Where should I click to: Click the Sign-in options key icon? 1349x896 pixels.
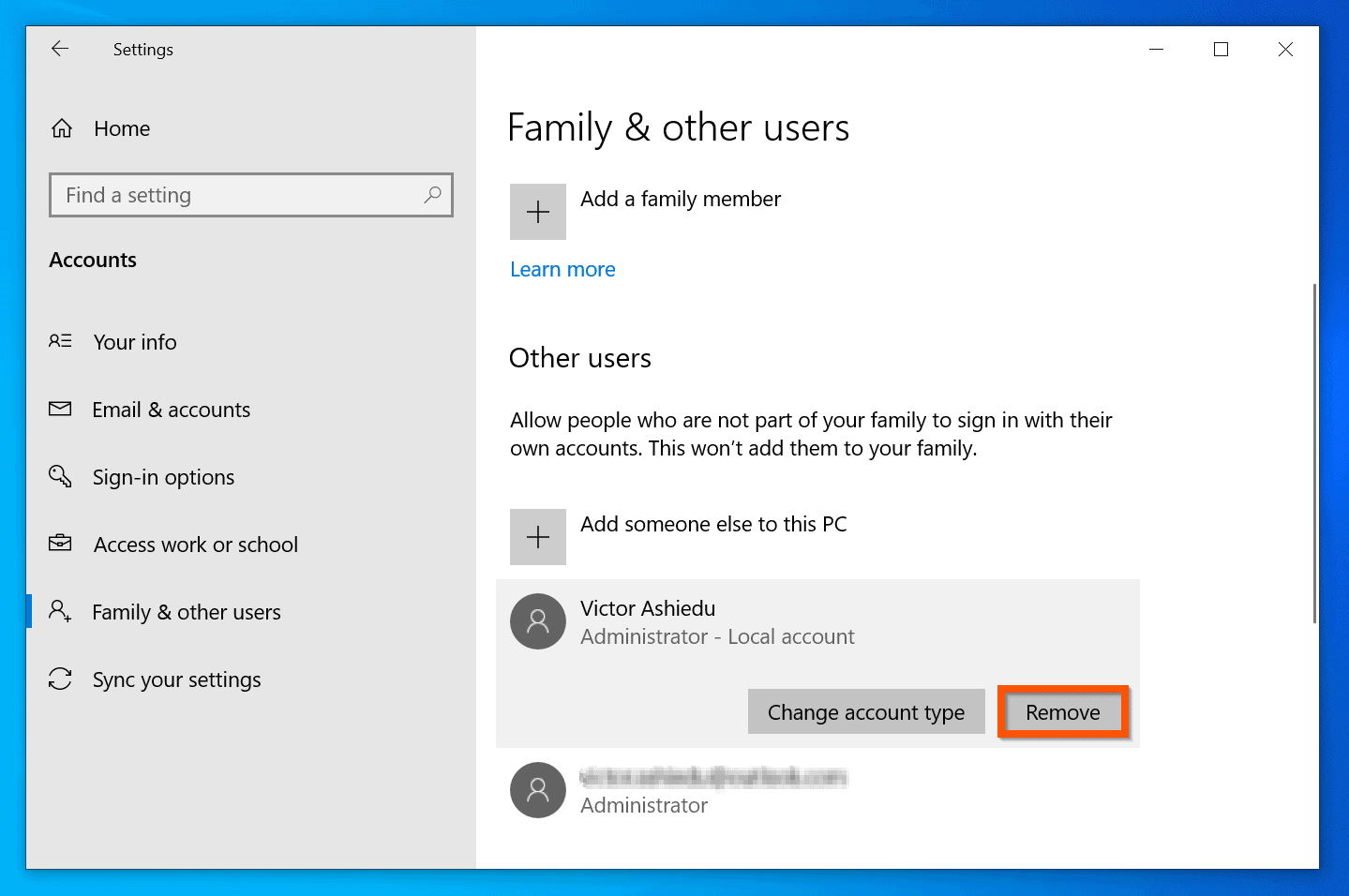pos(59,476)
